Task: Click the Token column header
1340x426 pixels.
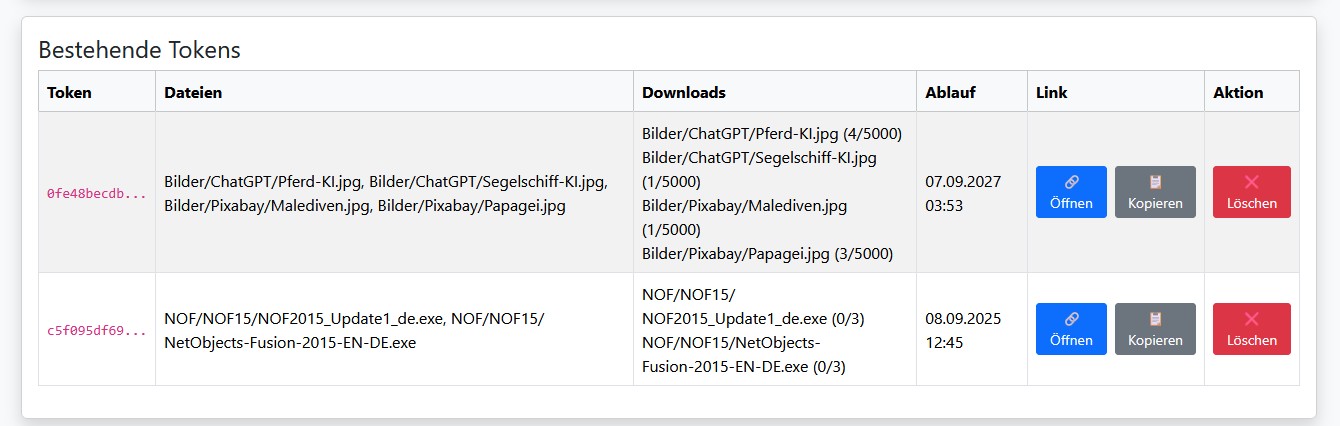Action: 69,92
